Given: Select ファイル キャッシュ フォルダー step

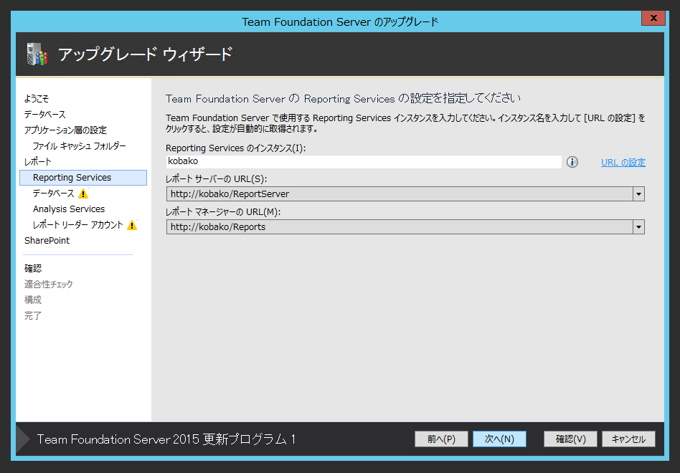Looking at the screenshot, I should tap(79, 146).
